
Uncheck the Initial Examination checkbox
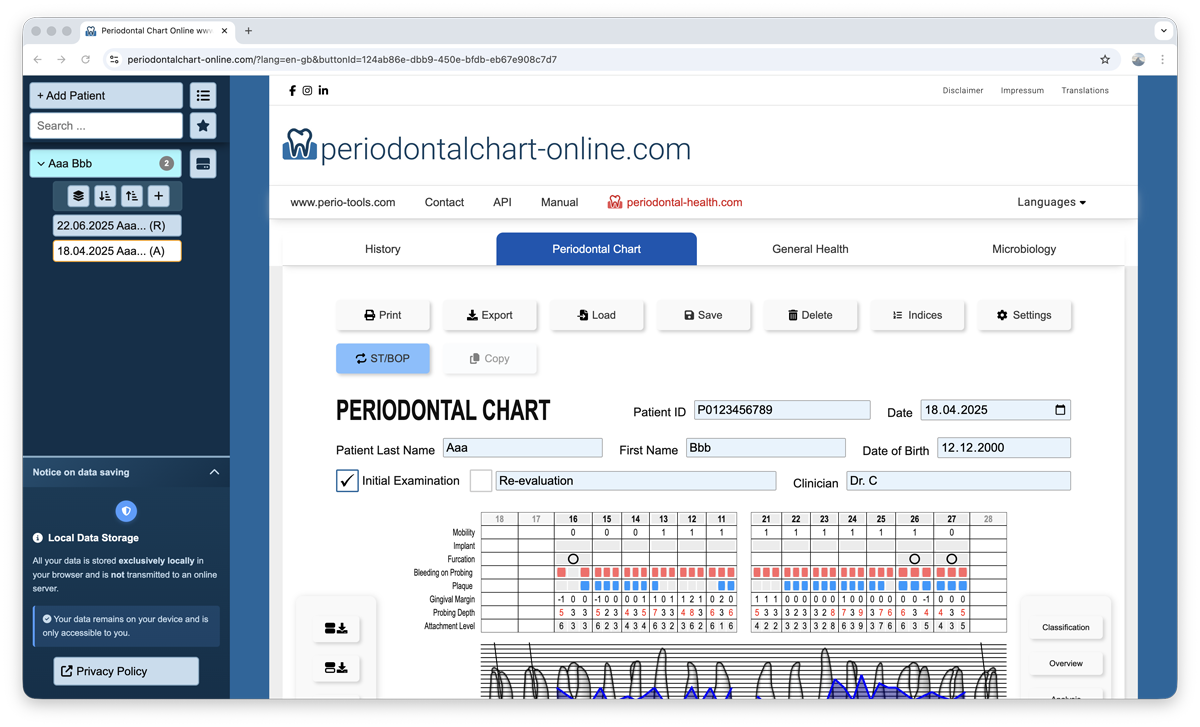click(347, 481)
